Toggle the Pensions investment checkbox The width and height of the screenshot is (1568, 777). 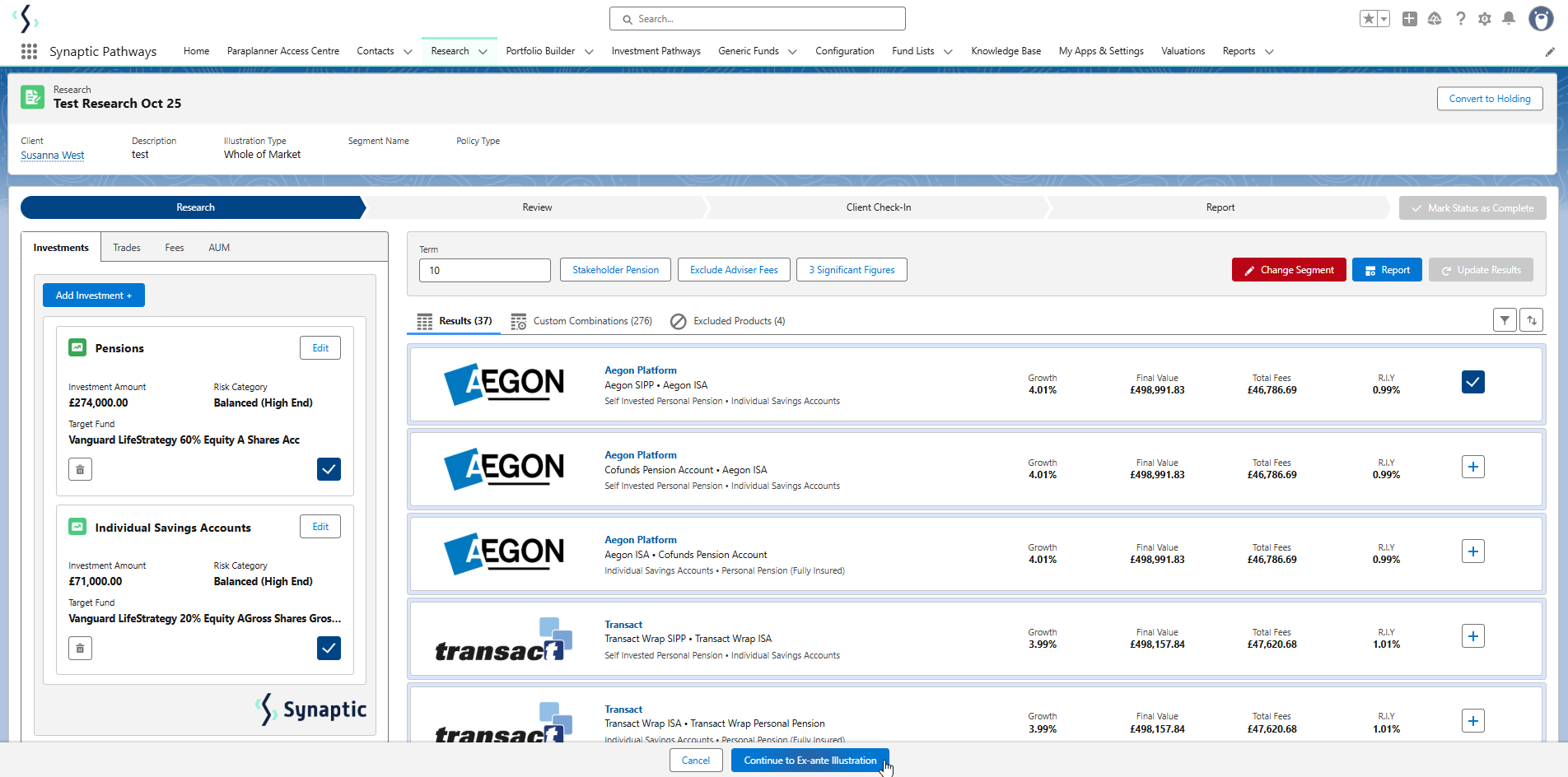(329, 469)
